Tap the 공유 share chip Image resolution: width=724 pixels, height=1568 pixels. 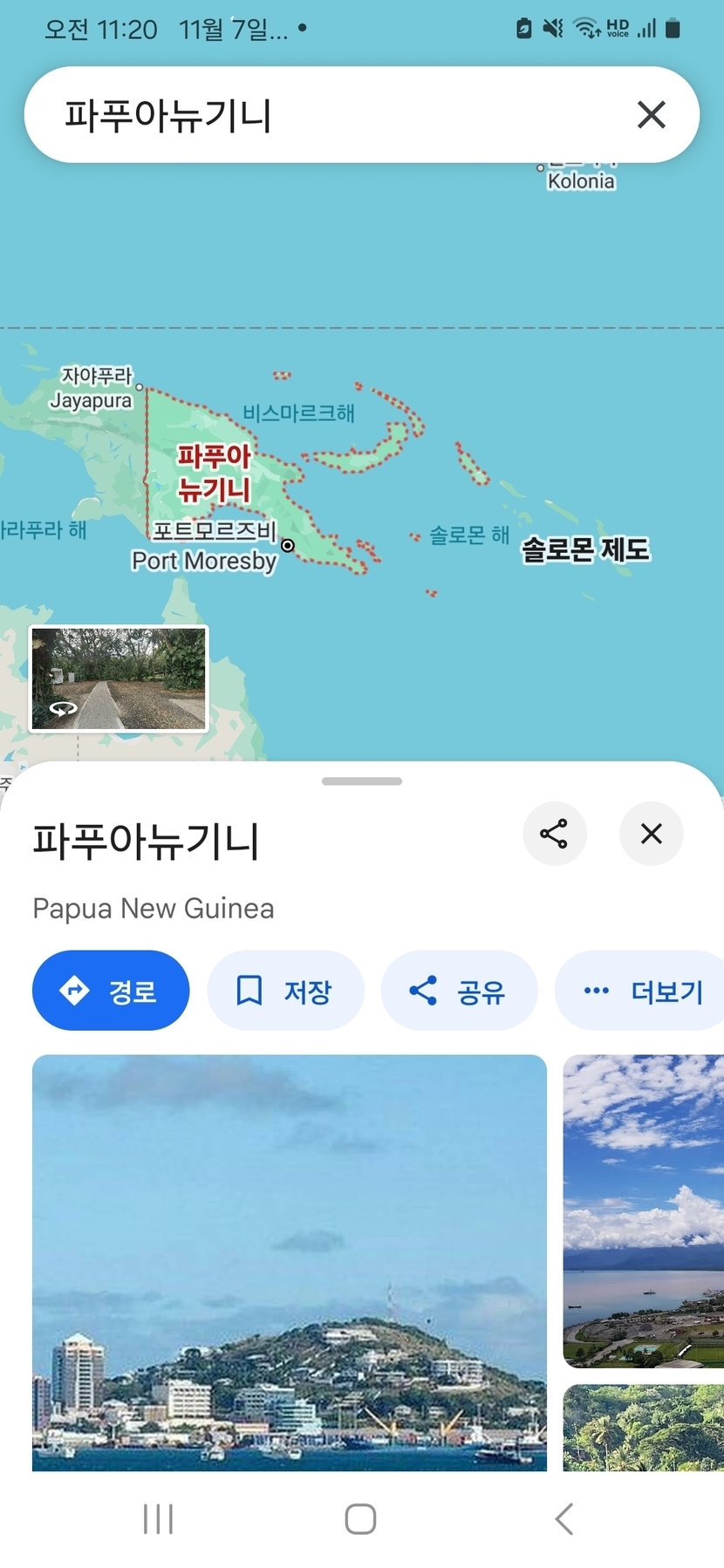pos(459,991)
